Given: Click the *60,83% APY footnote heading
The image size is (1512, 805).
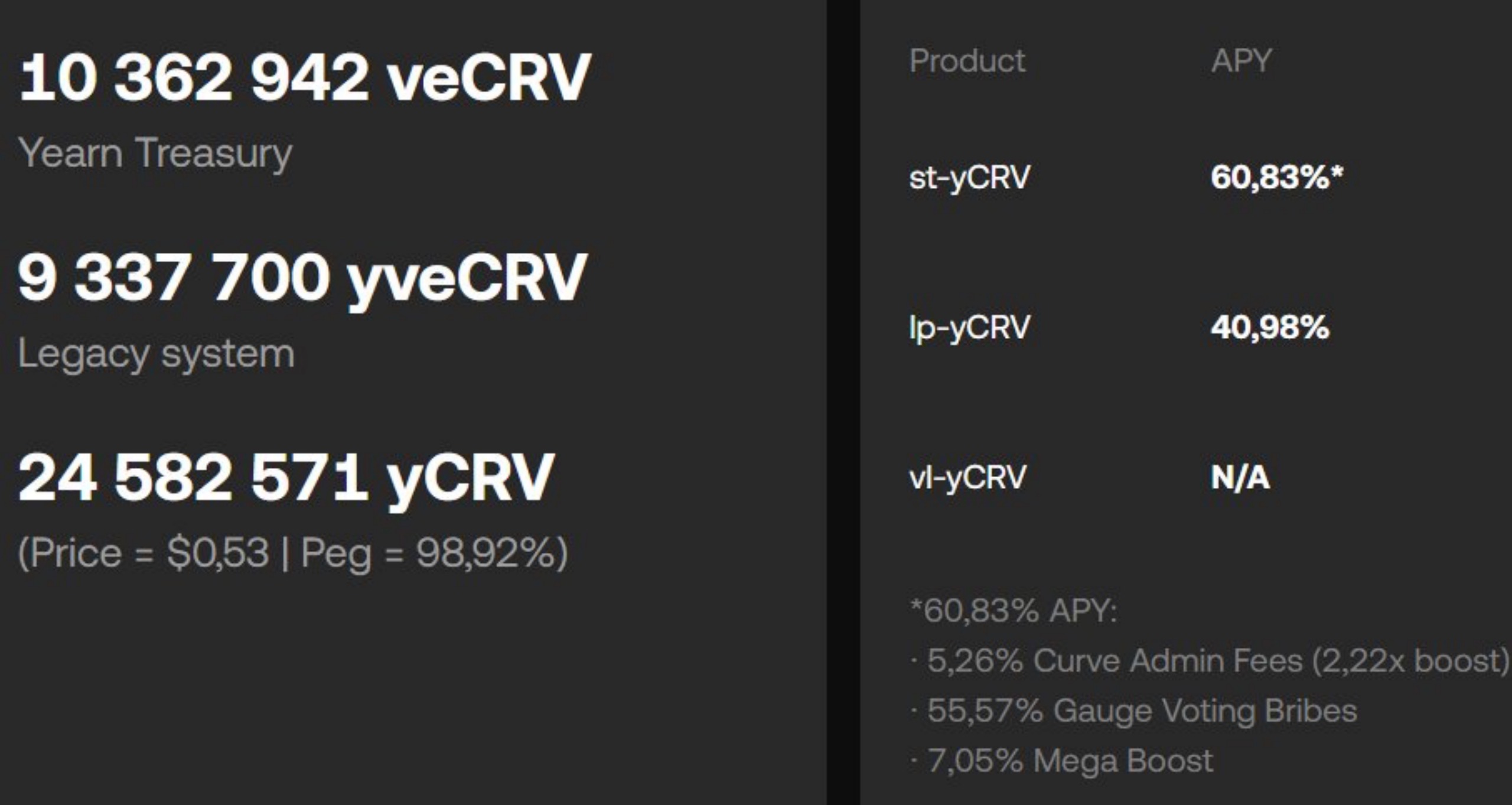Looking at the screenshot, I should click(1014, 611).
